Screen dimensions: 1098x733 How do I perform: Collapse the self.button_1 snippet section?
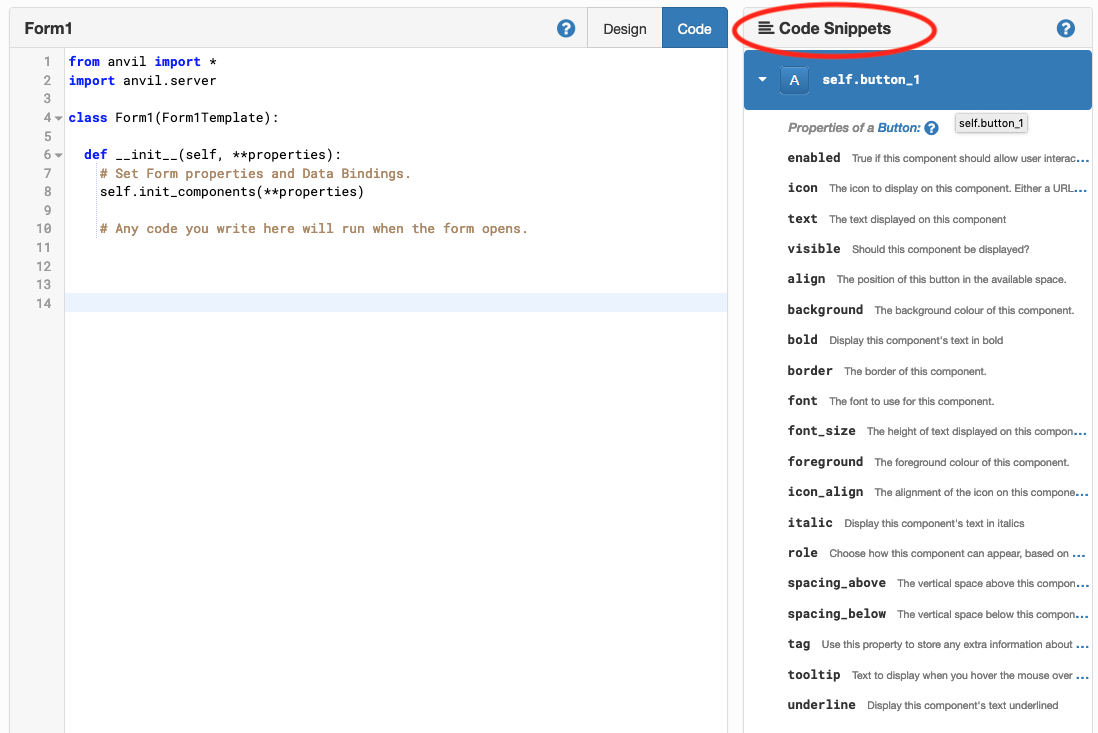[x=763, y=79]
